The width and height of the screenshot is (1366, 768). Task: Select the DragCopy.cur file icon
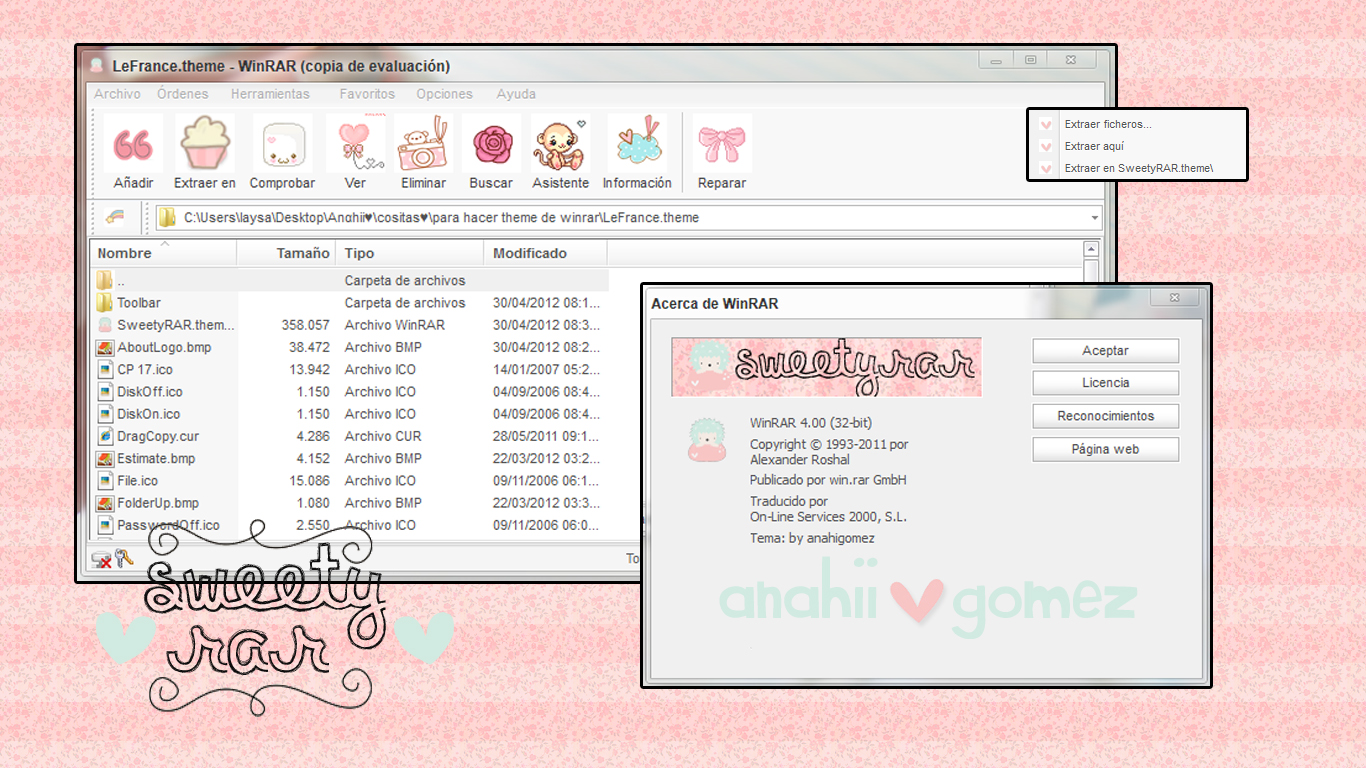(x=104, y=436)
